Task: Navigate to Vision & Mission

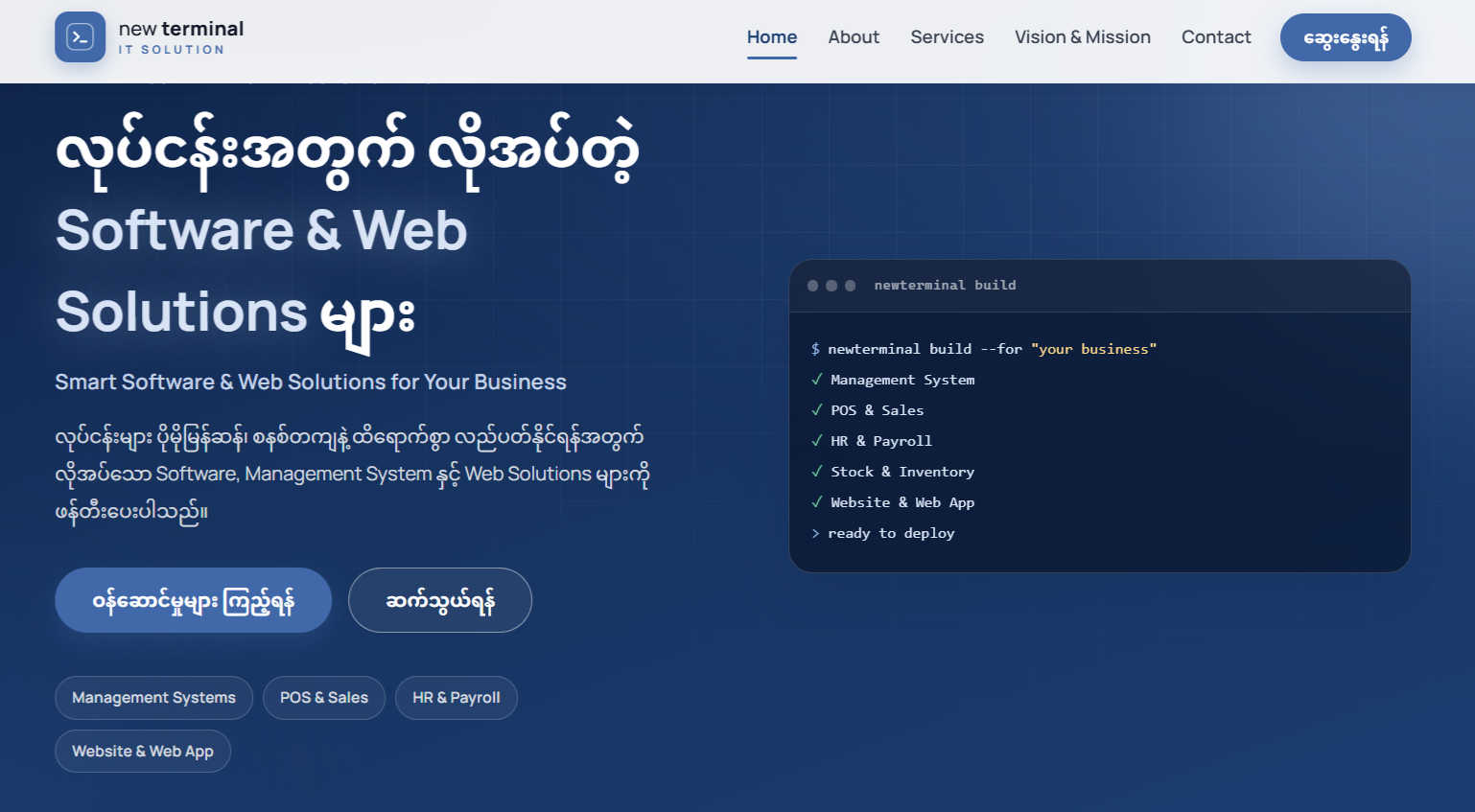Action: 1083,37
